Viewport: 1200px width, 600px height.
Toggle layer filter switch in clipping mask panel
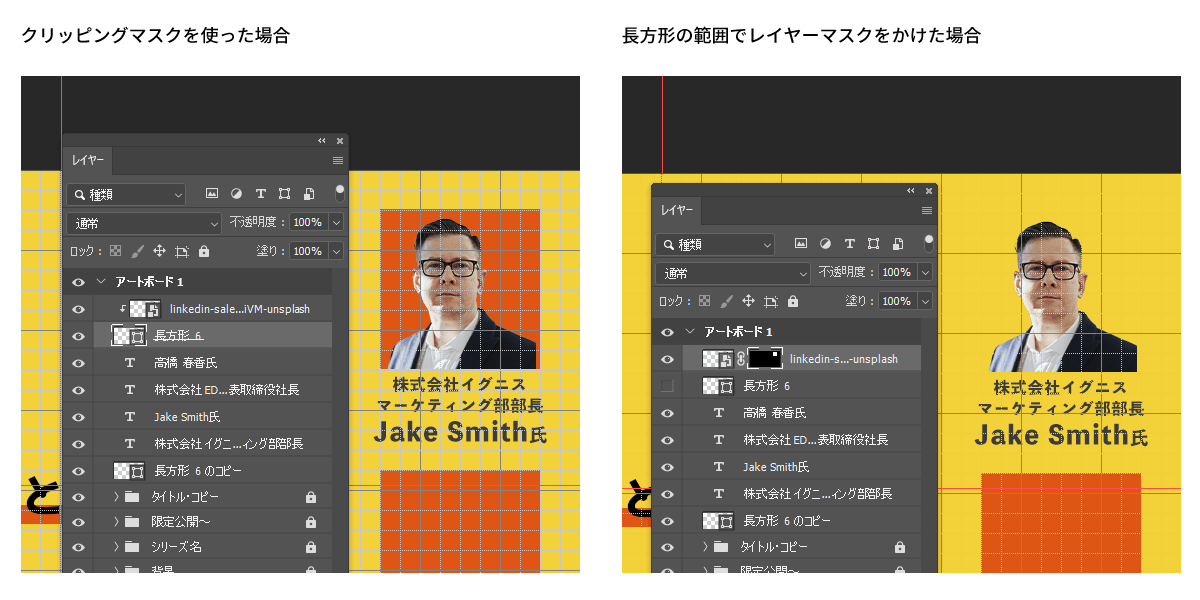(x=340, y=192)
